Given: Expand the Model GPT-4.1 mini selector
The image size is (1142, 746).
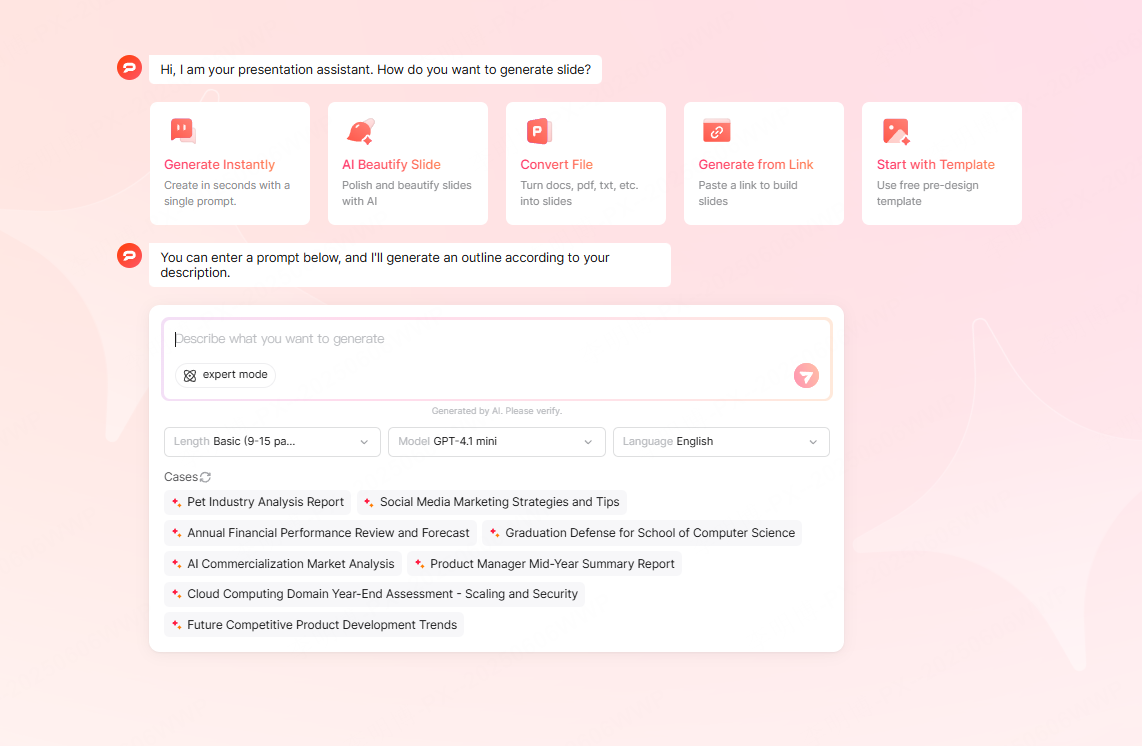Looking at the screenshot, I should coord(496,441).
